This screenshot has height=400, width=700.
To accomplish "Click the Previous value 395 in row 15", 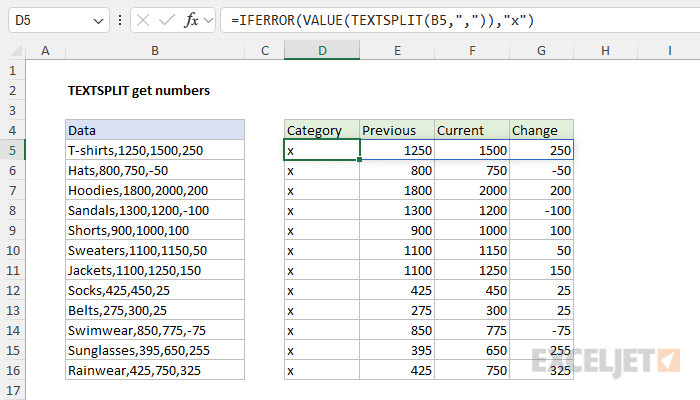I will [397, 350].
